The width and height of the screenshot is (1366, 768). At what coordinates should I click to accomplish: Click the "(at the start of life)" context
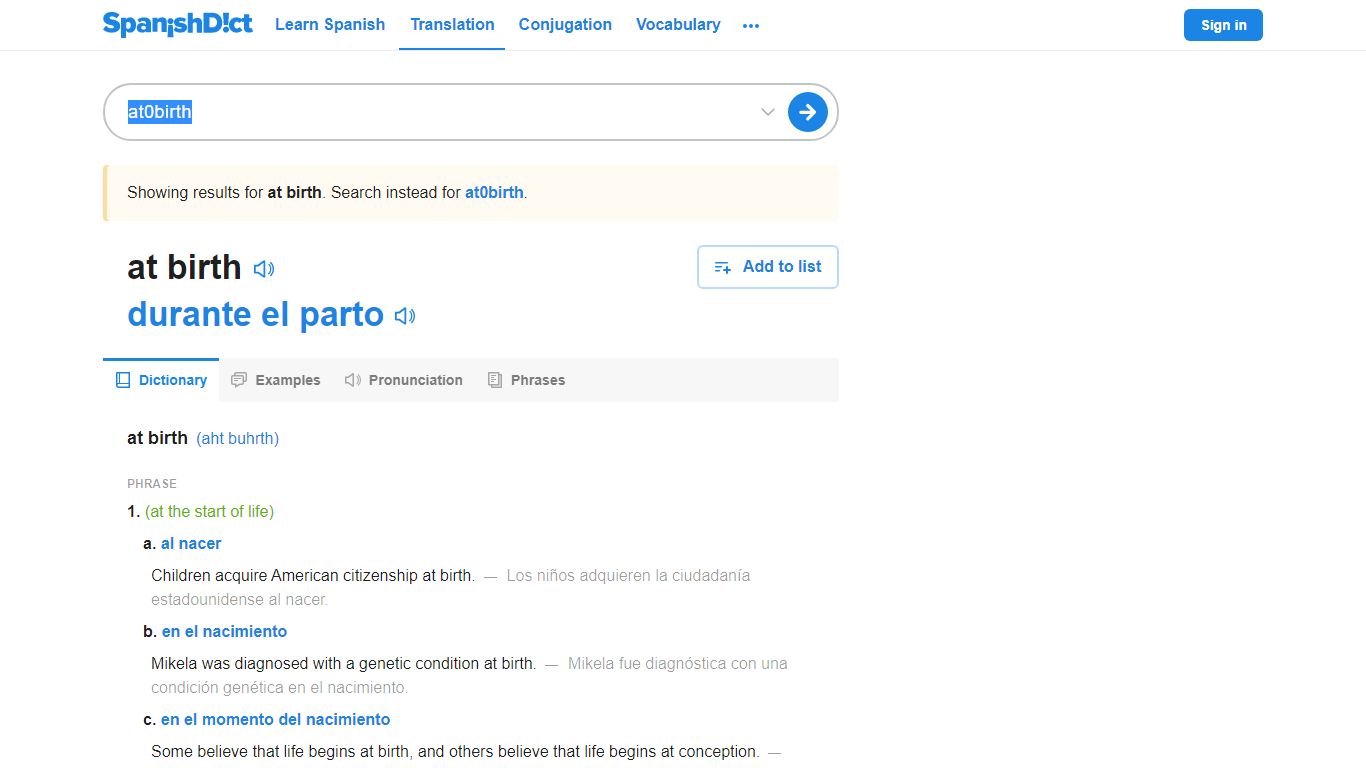209,511
